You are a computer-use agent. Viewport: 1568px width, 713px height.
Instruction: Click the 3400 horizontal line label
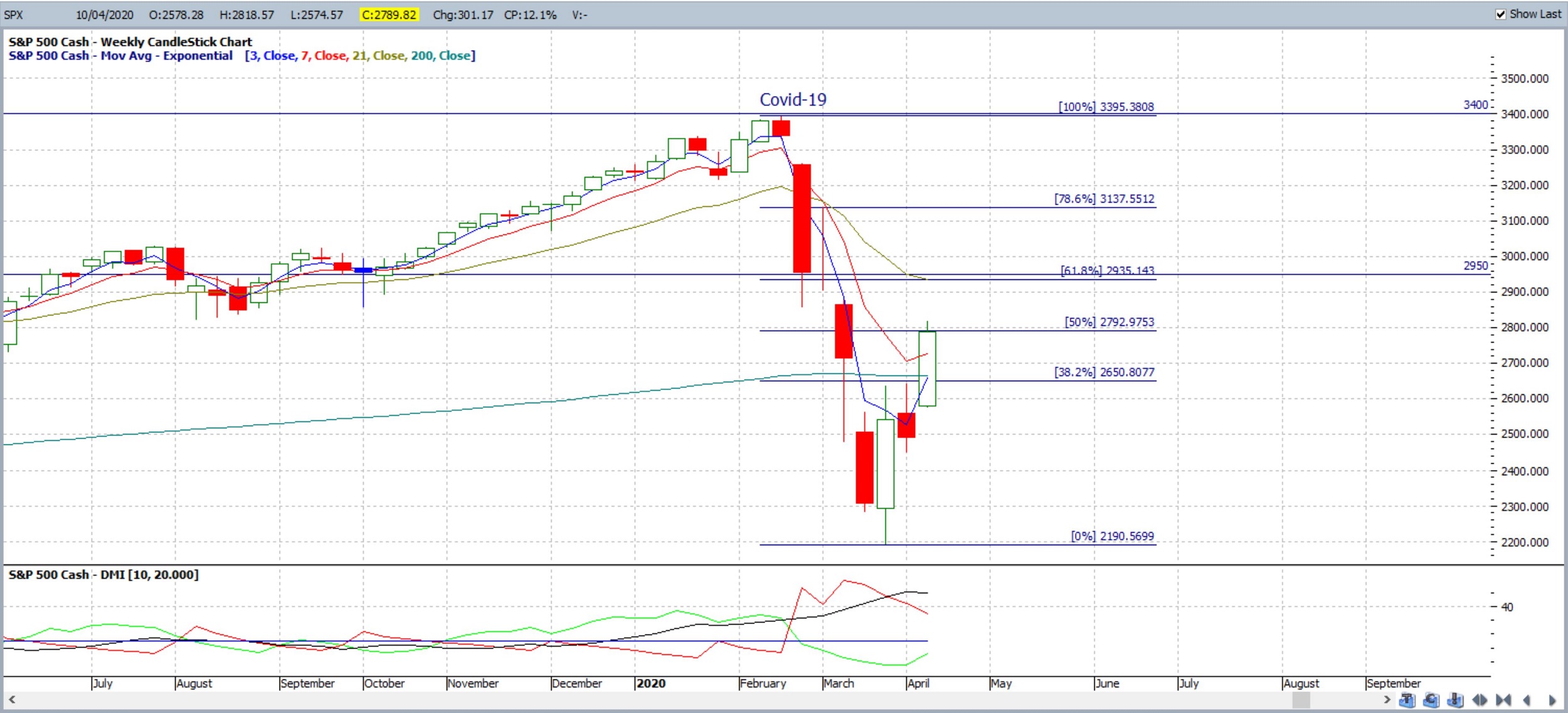[x=1475, y=105]
